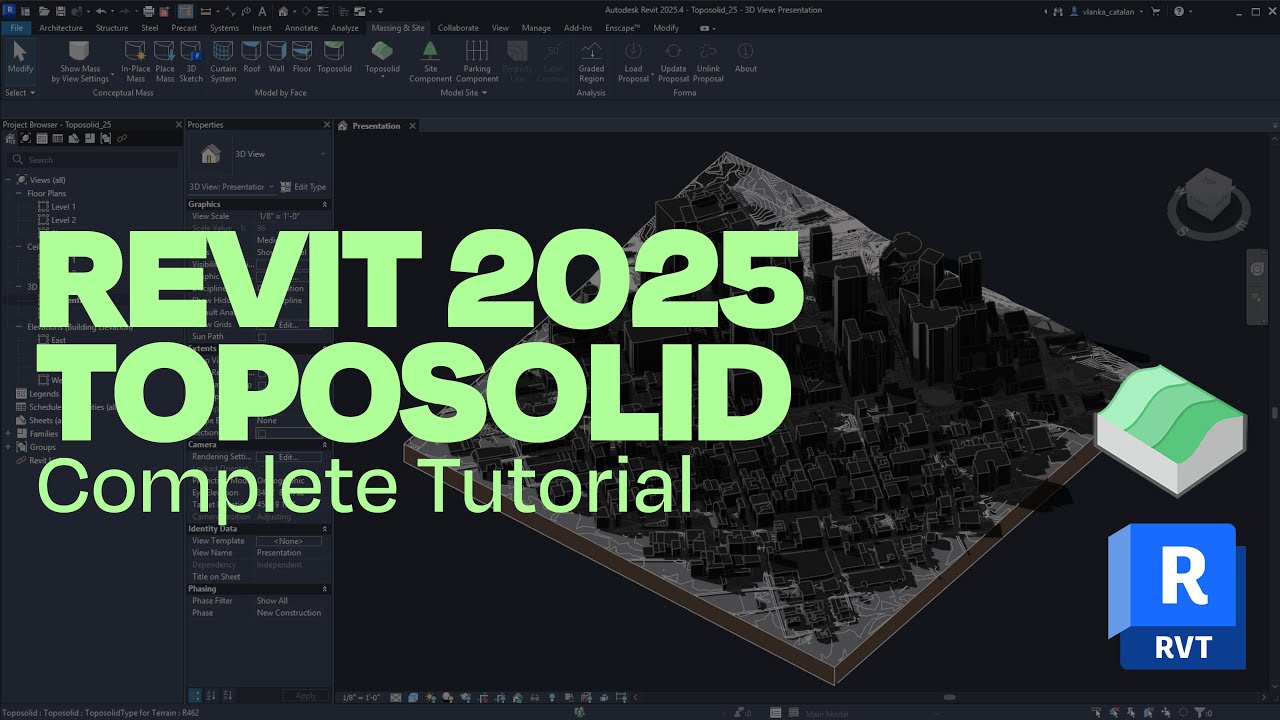Click the Edit Type button
Screen dimensions: 1280x720
pyautogui.click(x=303, y=187)
